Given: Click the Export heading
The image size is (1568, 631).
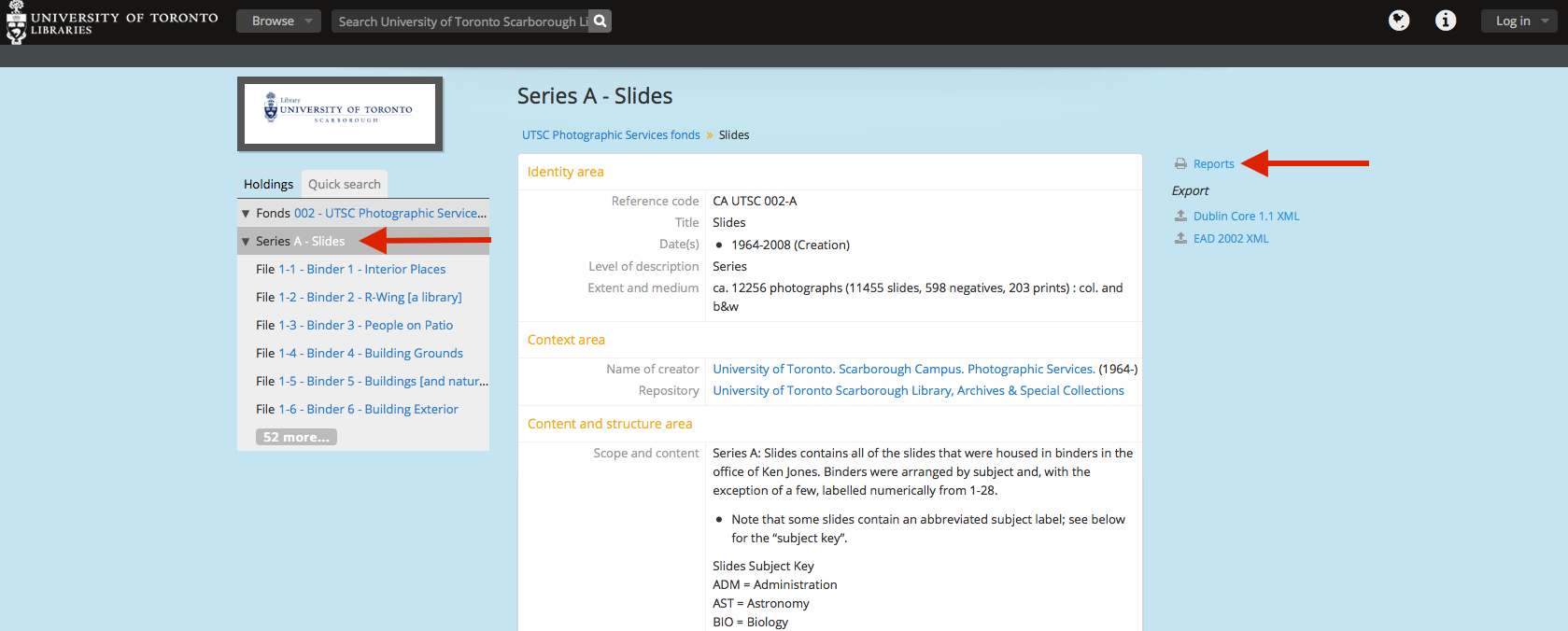Looking at the screenshot, I should tap(1190, 190).
